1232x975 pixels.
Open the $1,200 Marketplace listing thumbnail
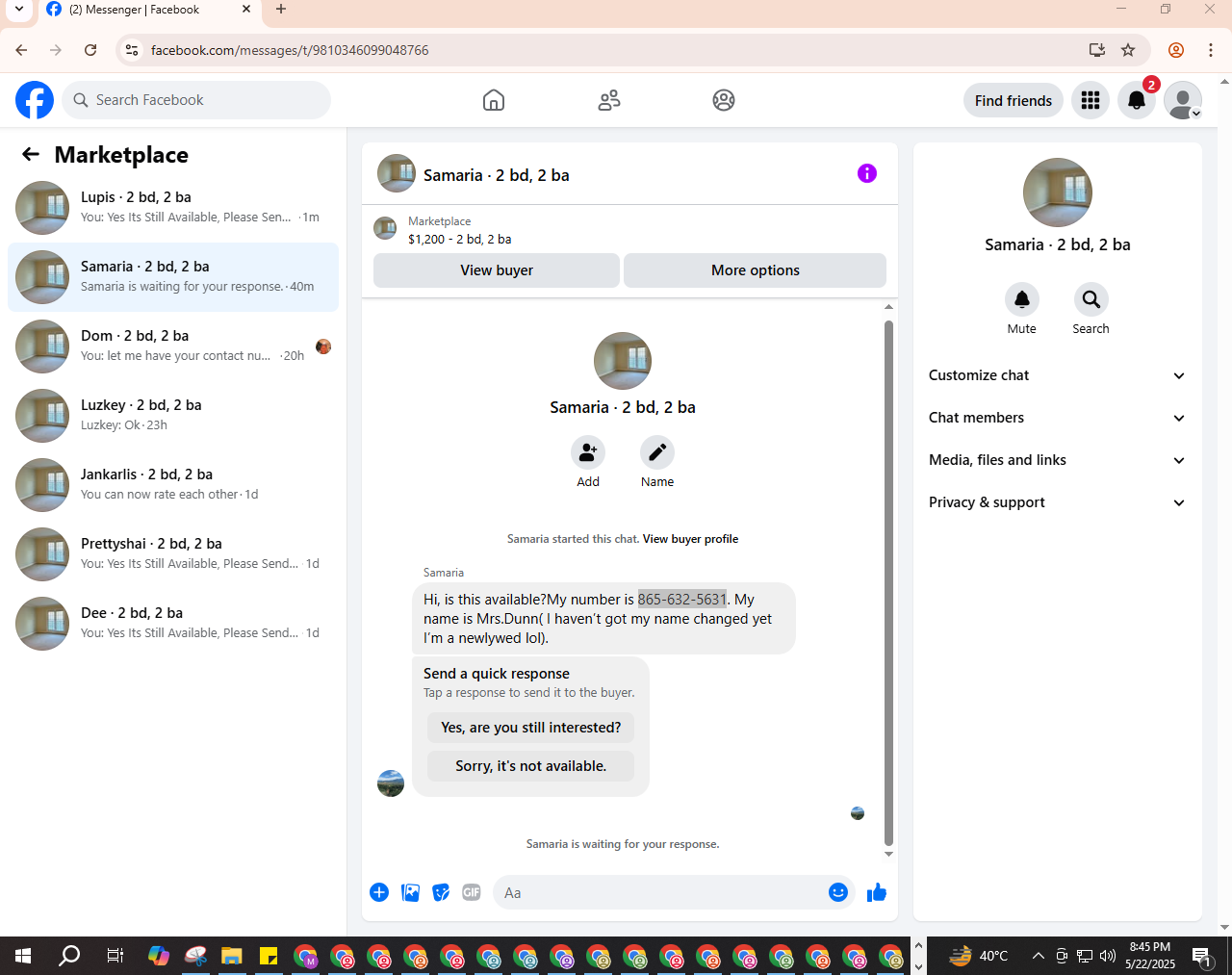385,228
